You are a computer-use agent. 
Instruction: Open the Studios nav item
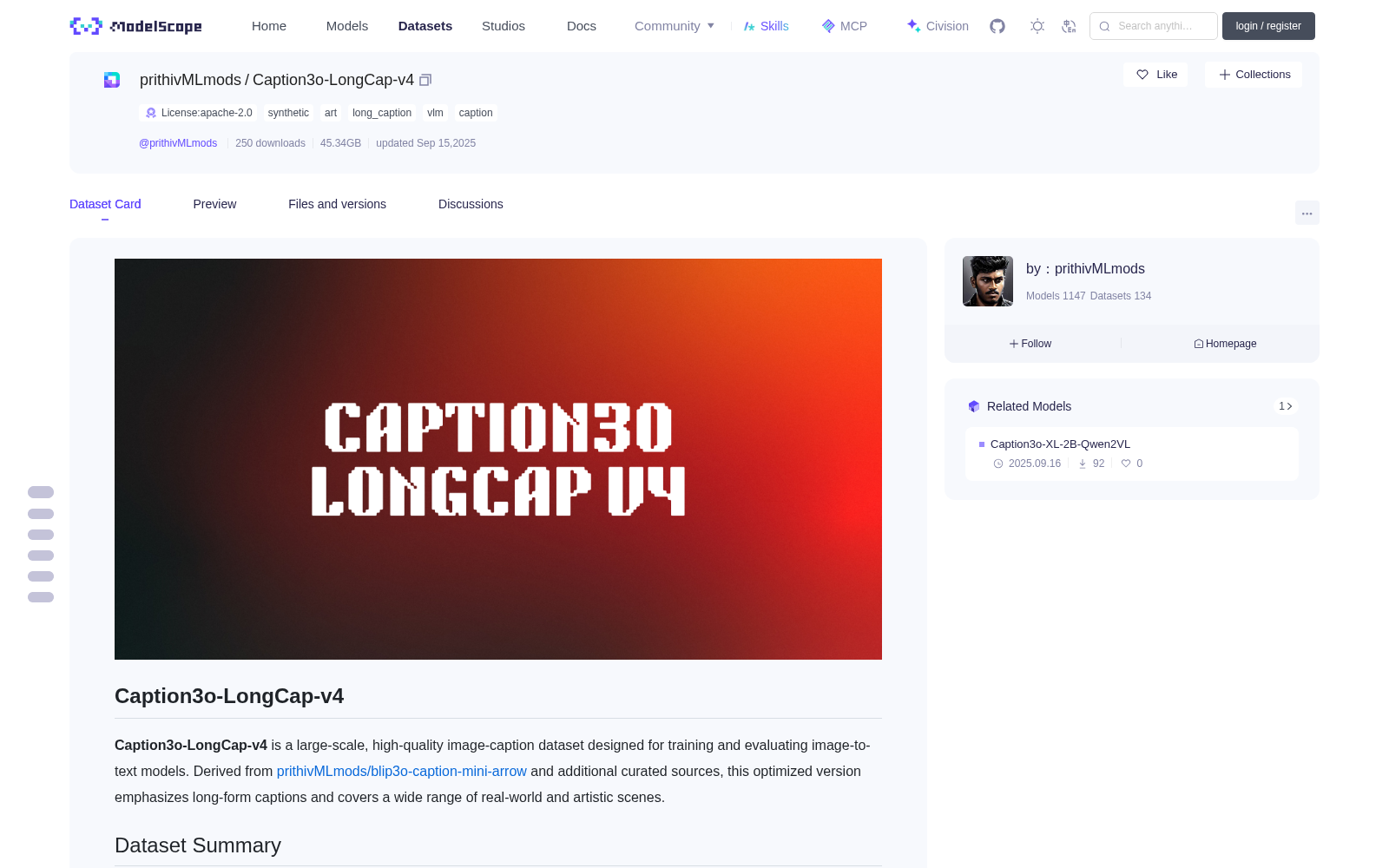(x=504, y=26)
